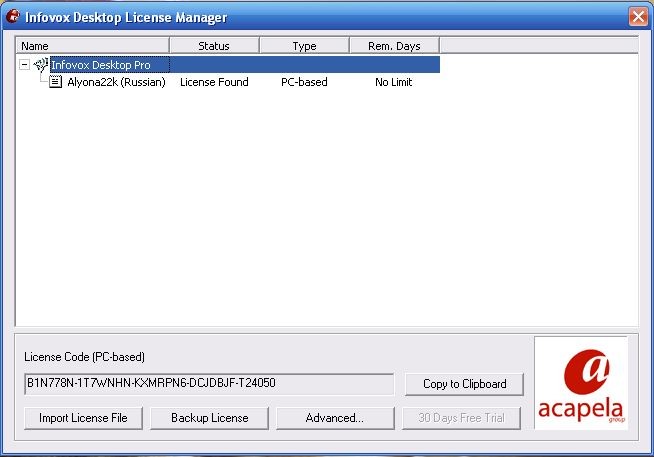Sort by the Status column header
The height and width of the screenshot is (457, 654).
coord(214,45)
